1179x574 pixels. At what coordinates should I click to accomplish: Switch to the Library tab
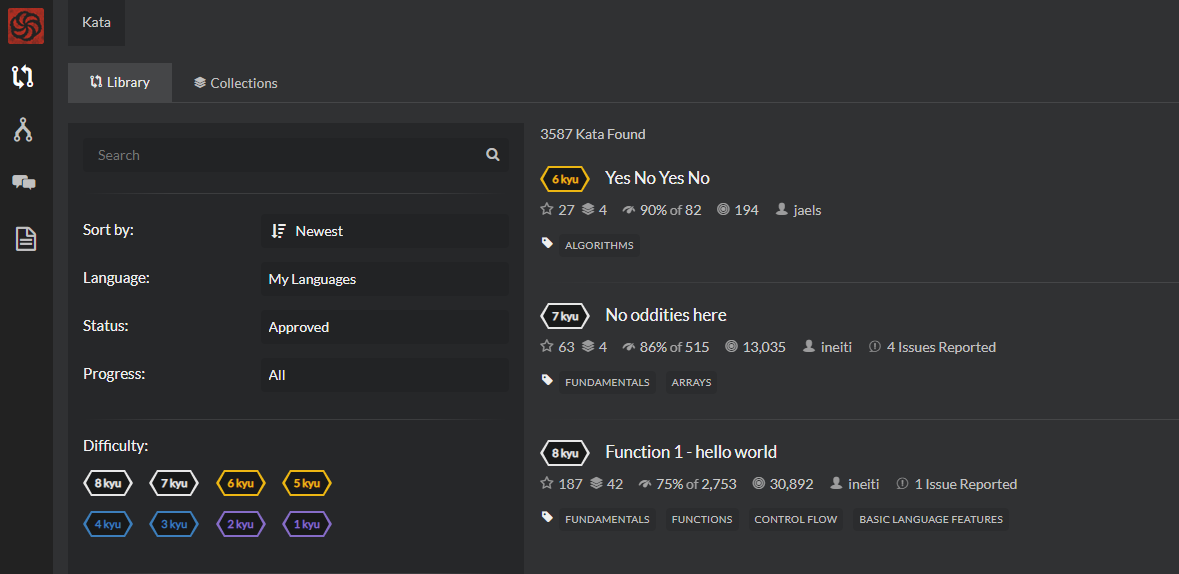[120, 83]
